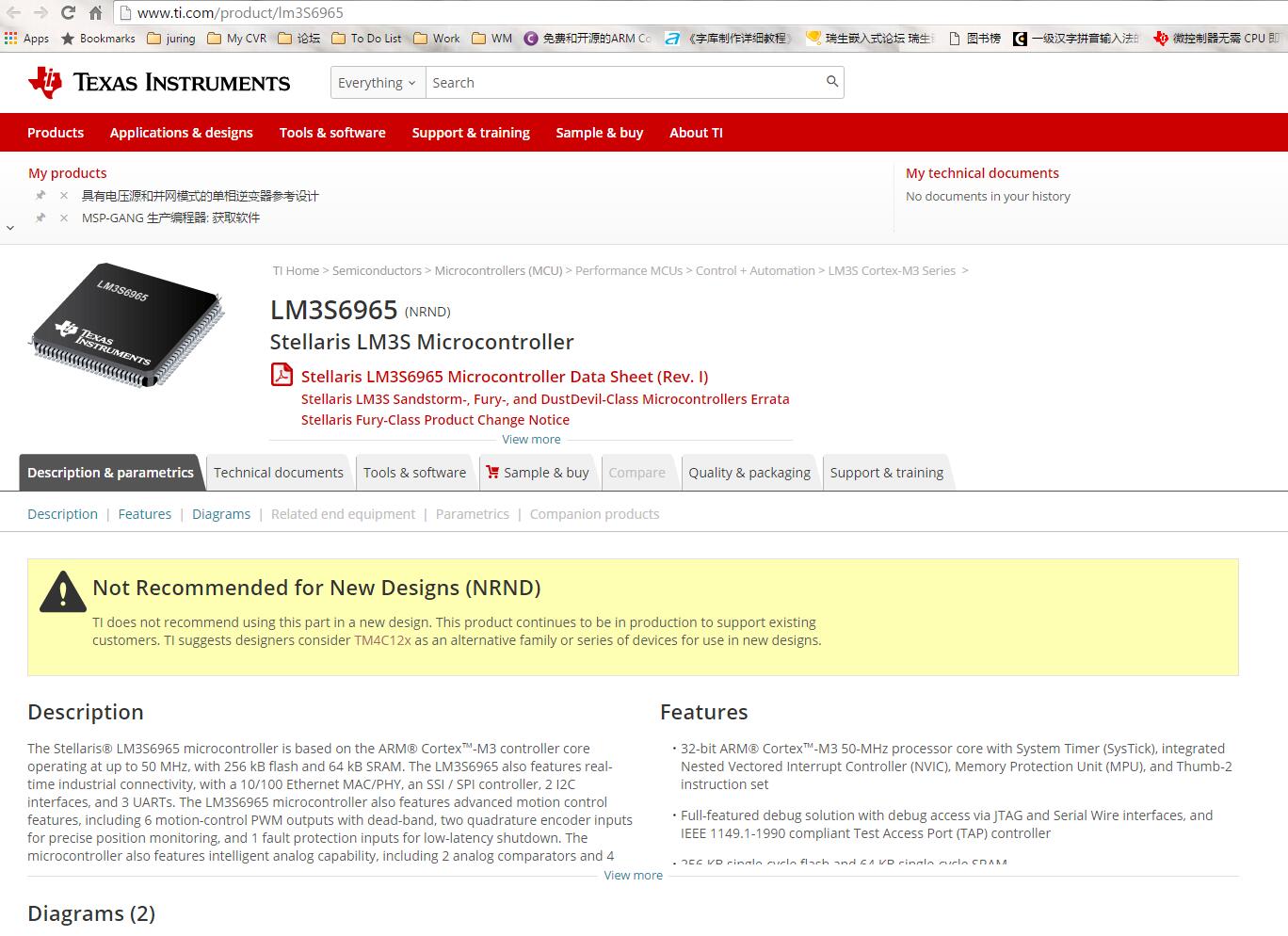
Task: Open the About TI menu
Action: click(x=696, y=133)
